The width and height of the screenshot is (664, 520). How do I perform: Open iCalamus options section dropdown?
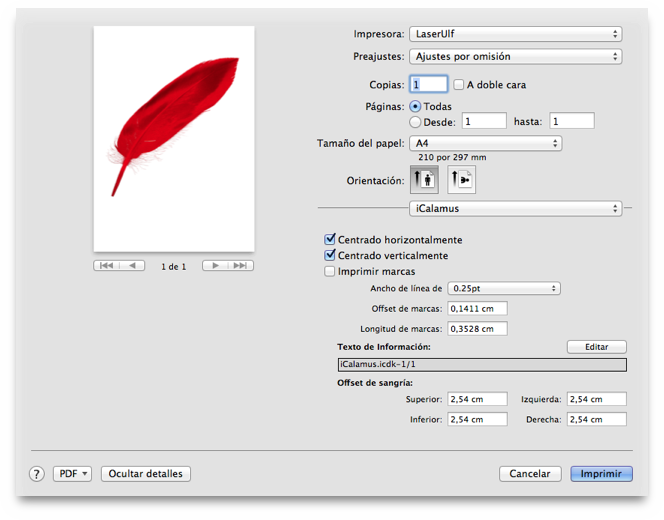click(515, 208)
